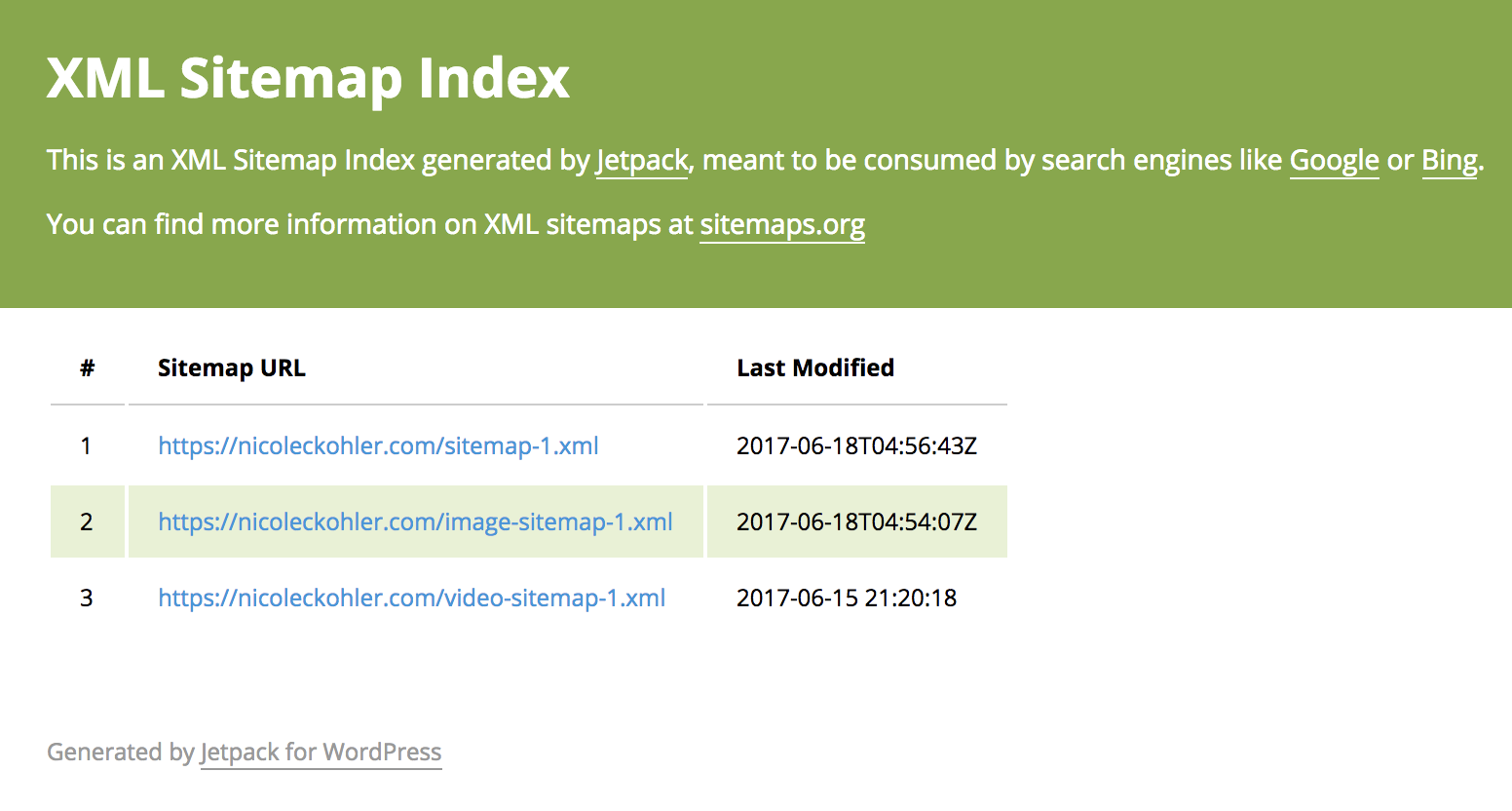
Task: Click the 2017-06-15 21:20:18 timestamp
Action: pos(847,599)
